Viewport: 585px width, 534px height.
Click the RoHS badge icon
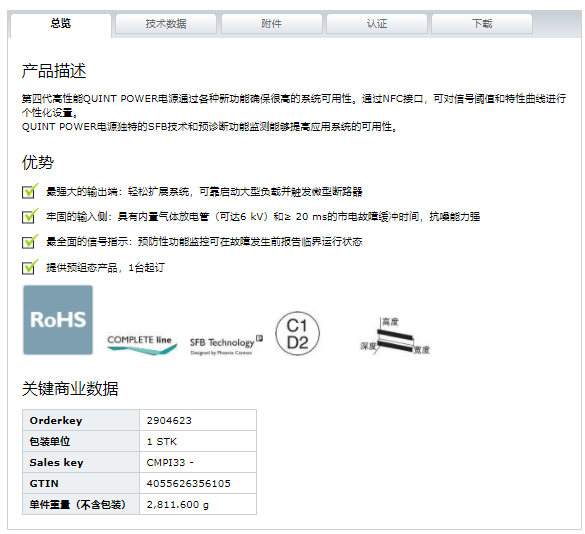tap(58, 320)
